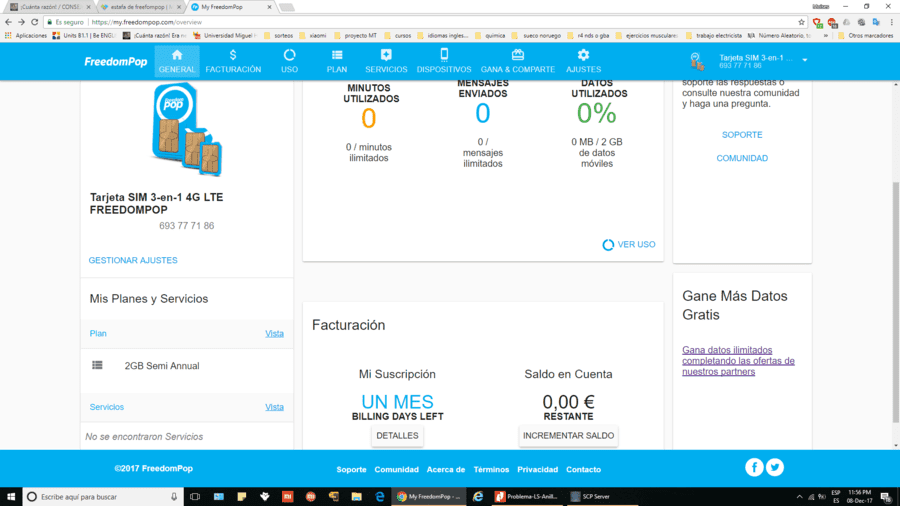Expand the Tarjeta SIM 3-en-1 account dropdown
This screenshot has height=506, width=900.
[805, 60]
